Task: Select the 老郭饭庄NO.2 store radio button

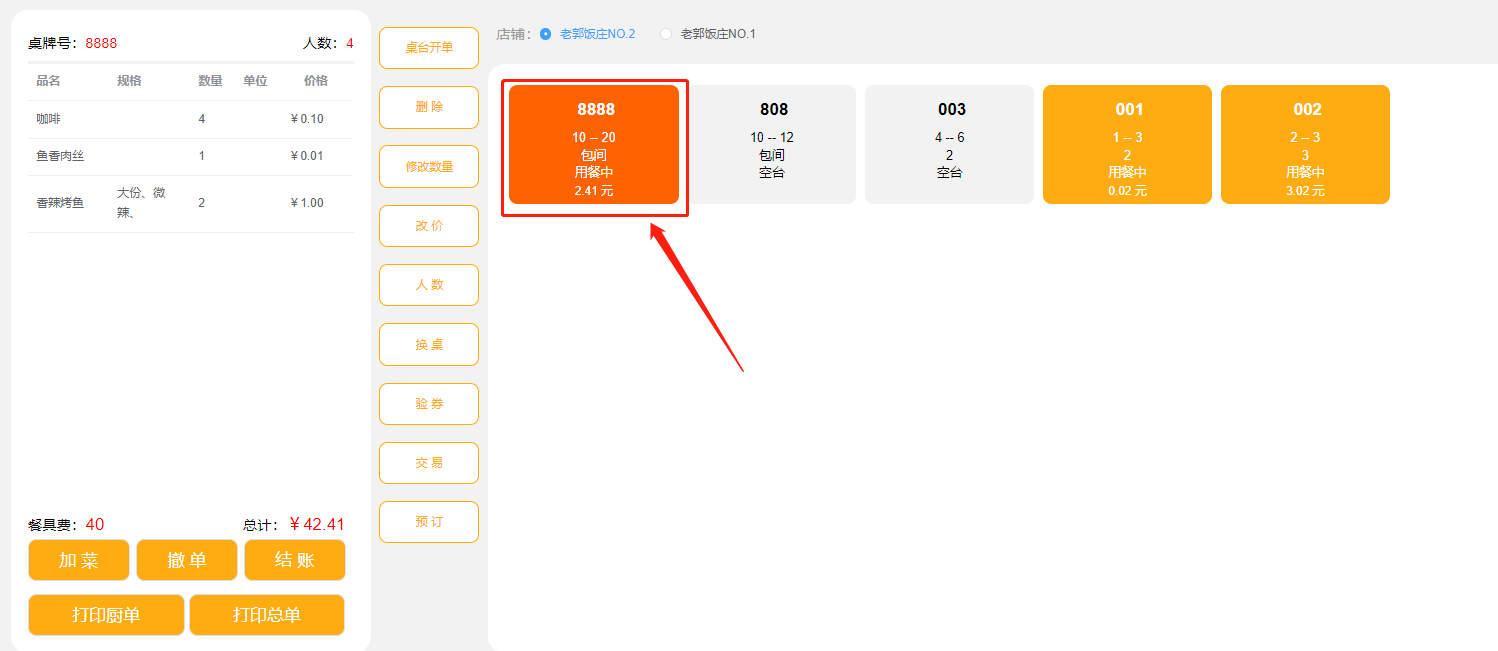Action: pyautogui.click(x=546, y=34)
